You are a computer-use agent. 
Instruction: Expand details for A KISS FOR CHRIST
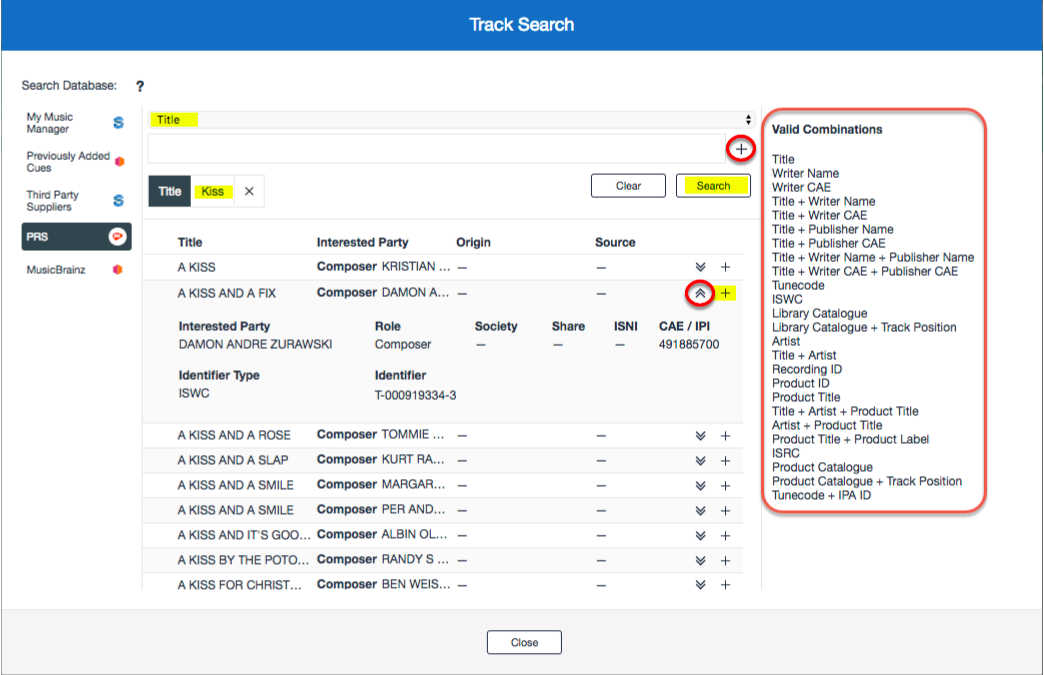point(700,584)
